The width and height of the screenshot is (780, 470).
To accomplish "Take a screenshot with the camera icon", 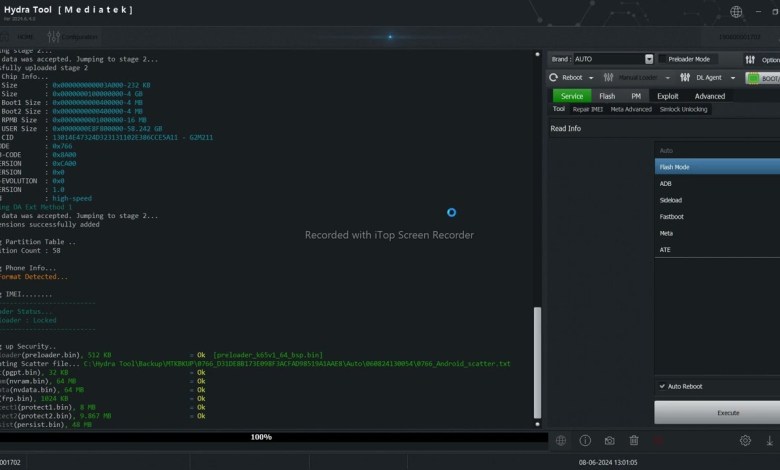I will (x=609, y=440).
